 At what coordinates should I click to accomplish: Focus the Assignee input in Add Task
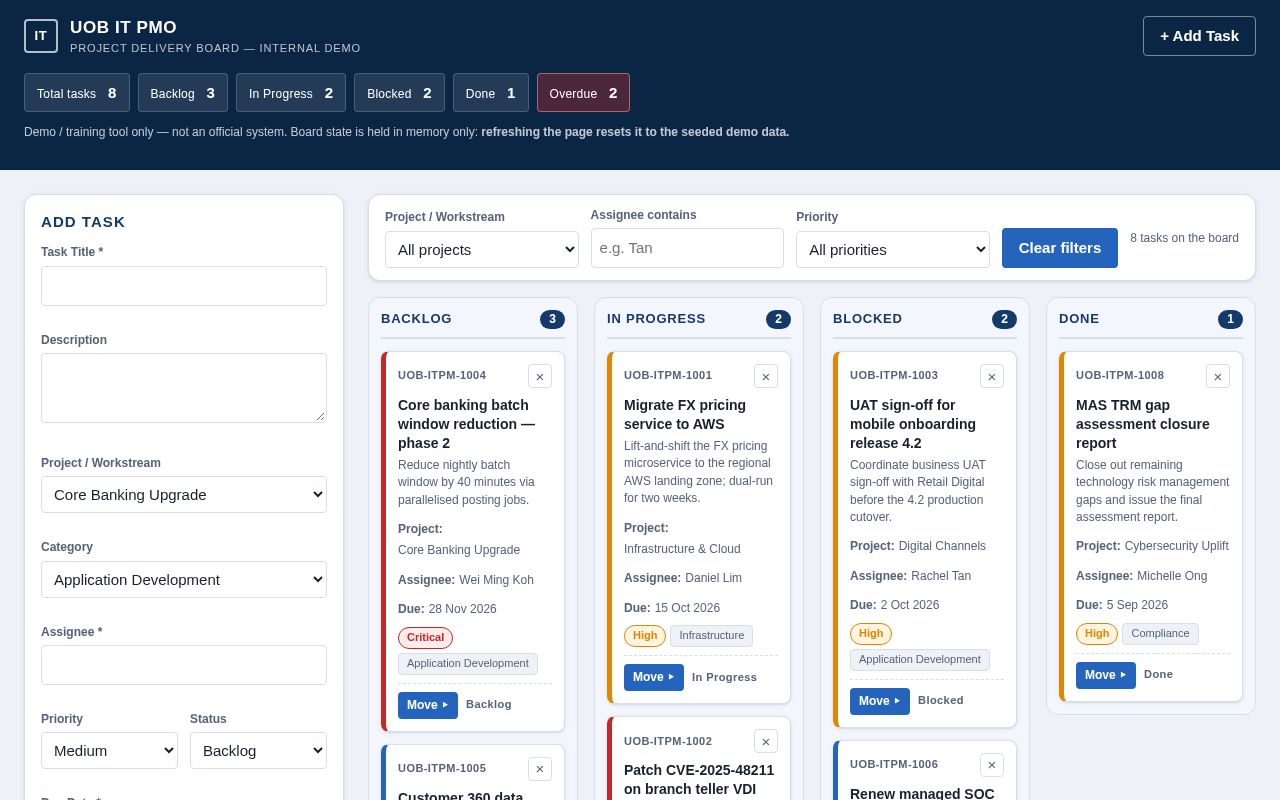[x=184, y=665]
